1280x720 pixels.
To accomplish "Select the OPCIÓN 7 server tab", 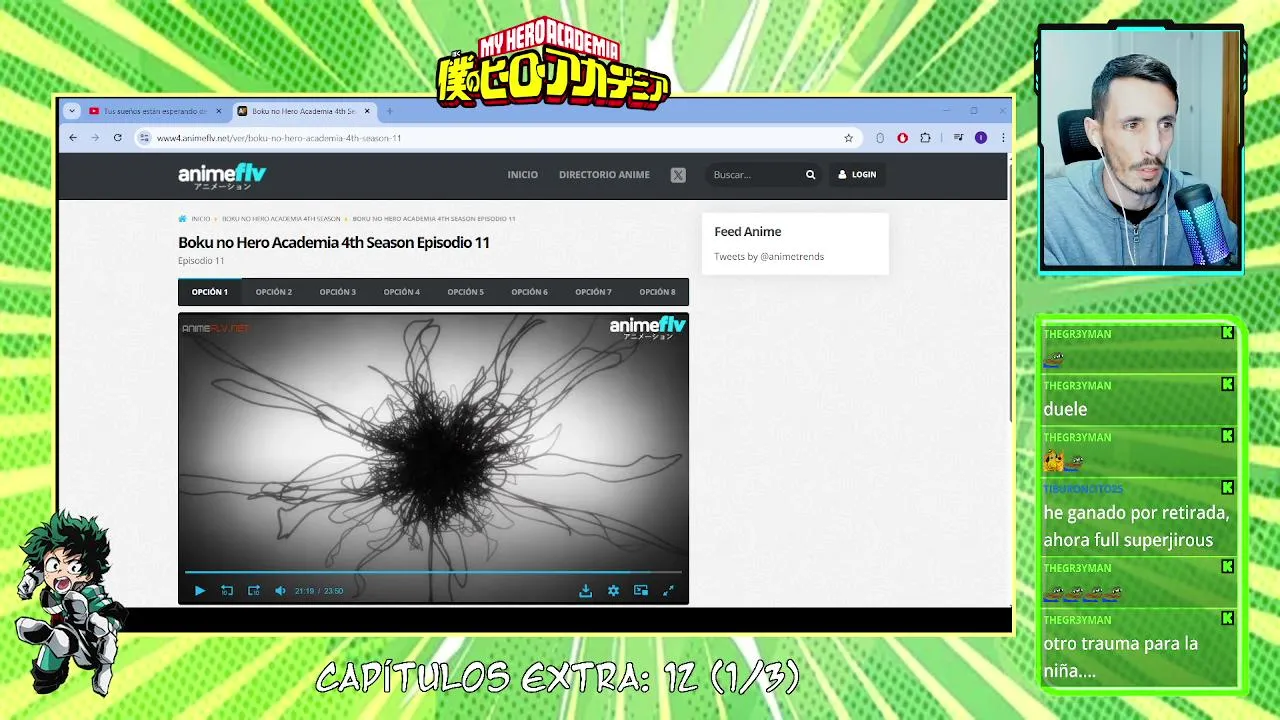I will coord(593,292).
